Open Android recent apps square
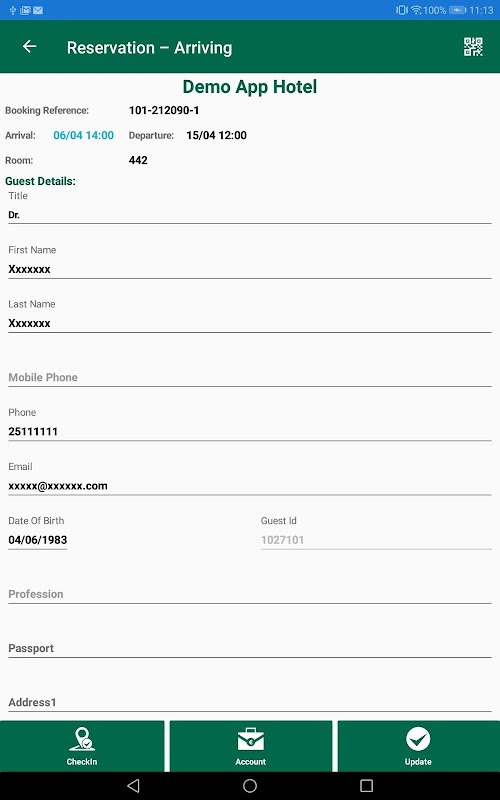Image resolution: width=500 pixels, height=800 pixels. point(366,785)
